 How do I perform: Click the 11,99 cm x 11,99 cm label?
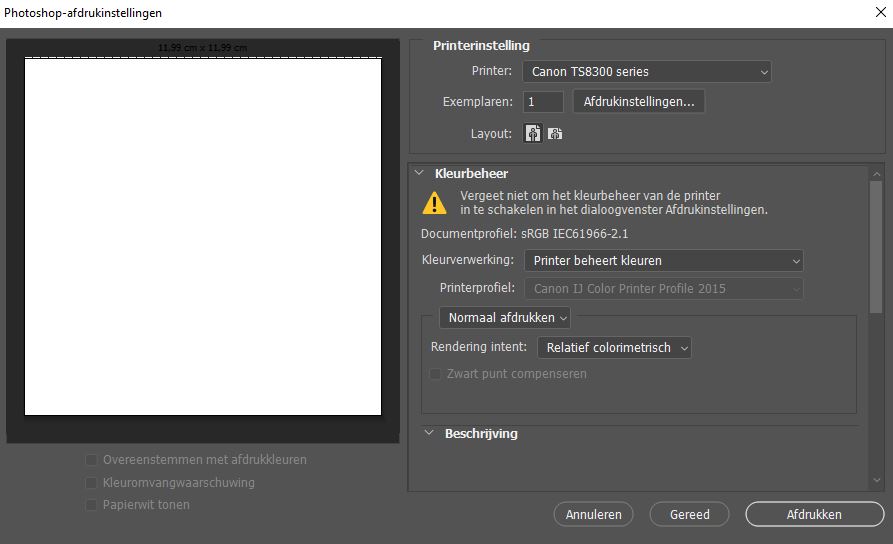[203, 48]
